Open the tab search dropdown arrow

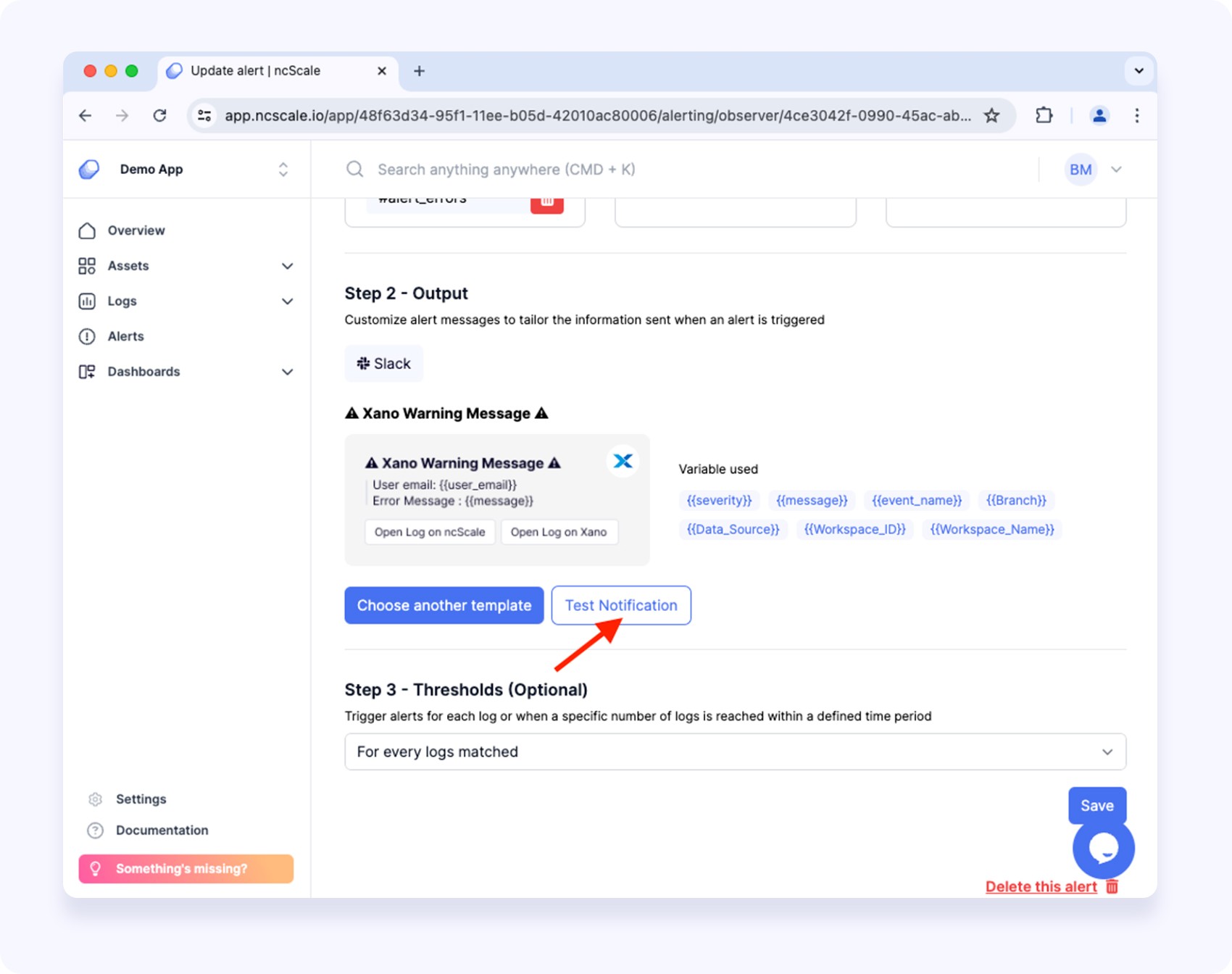1139,71
